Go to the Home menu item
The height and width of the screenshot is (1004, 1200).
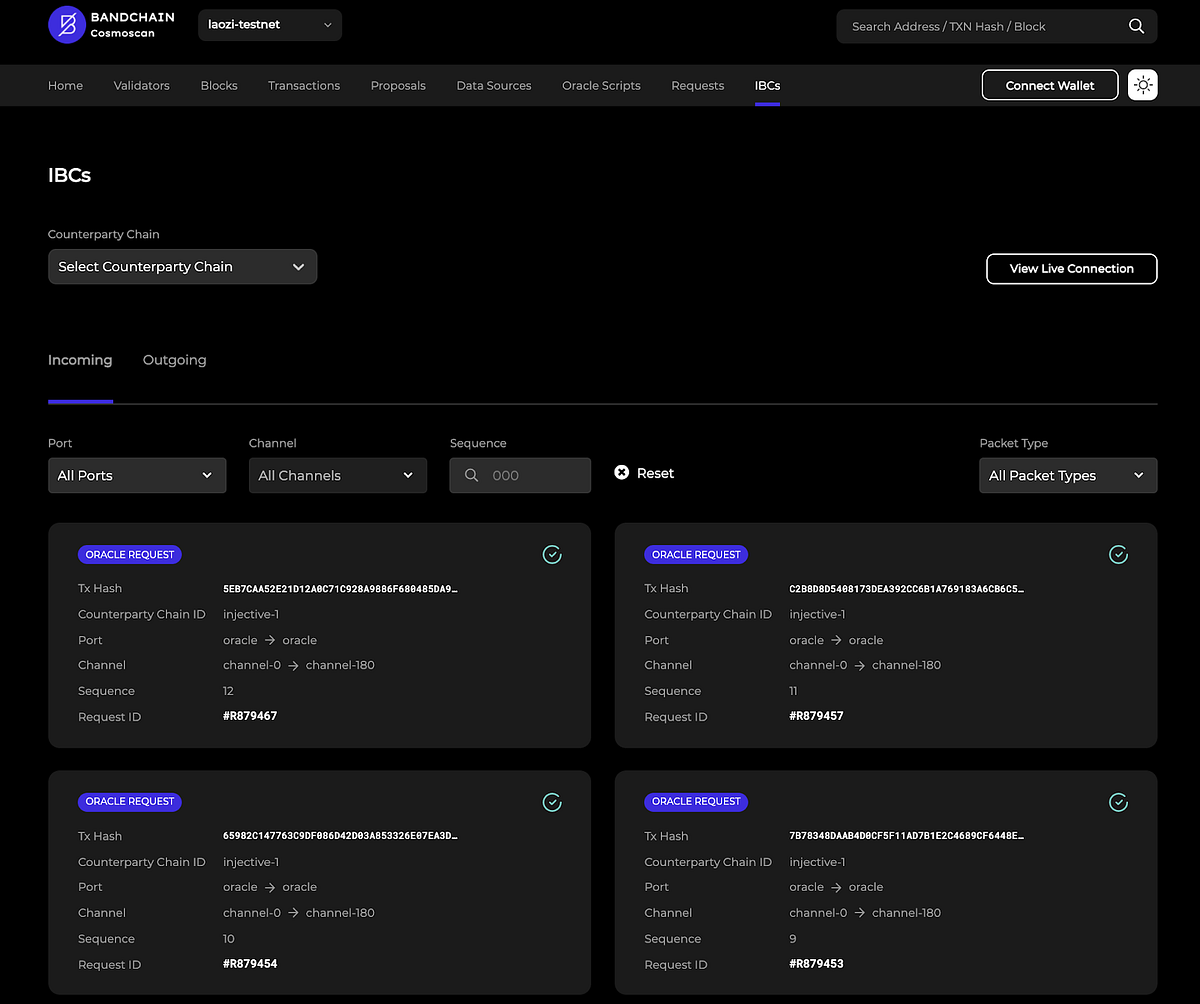(x=65, y=85)
